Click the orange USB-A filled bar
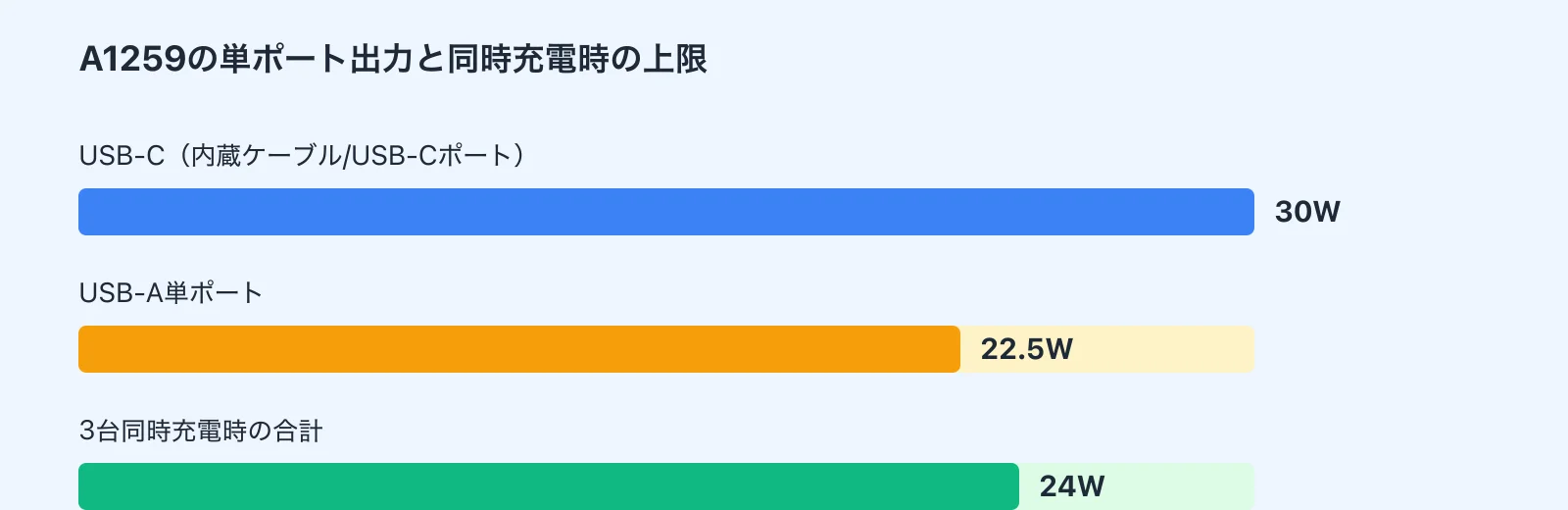The width and height of the screenshot is (1568, 510). coord(519,349)
